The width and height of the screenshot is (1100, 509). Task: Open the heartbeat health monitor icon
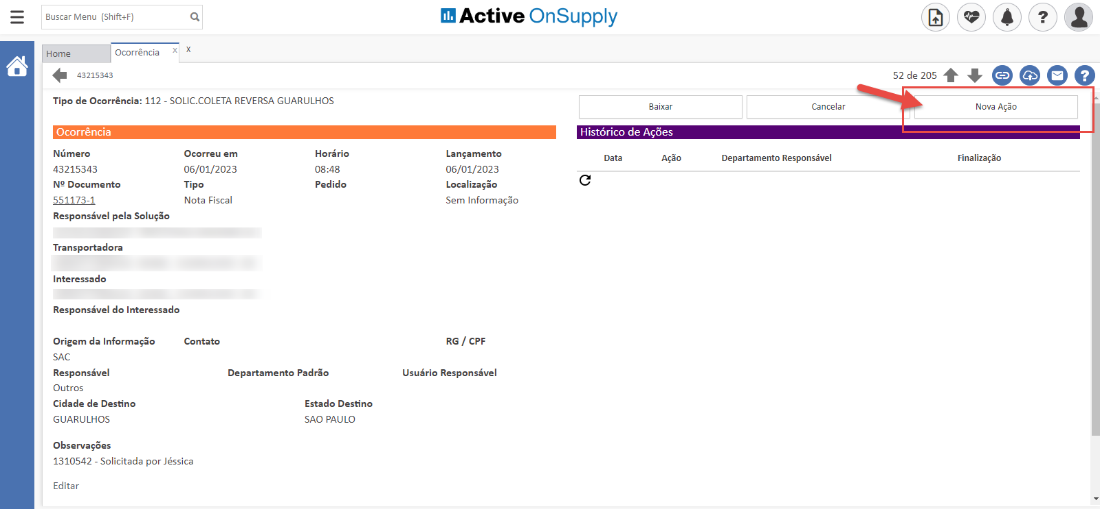coord(971,17)
